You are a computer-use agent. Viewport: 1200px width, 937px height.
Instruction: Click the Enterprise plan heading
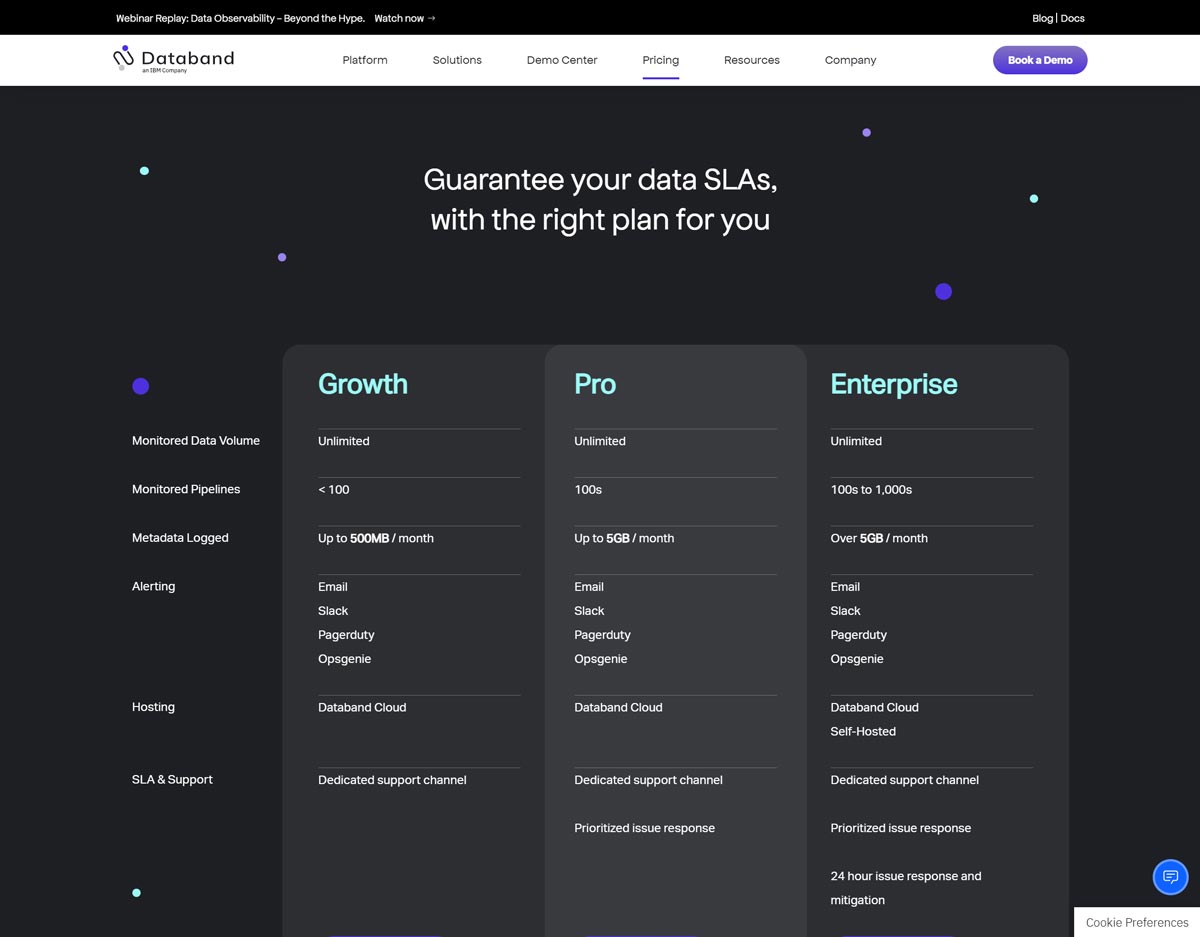pos(894,384)
